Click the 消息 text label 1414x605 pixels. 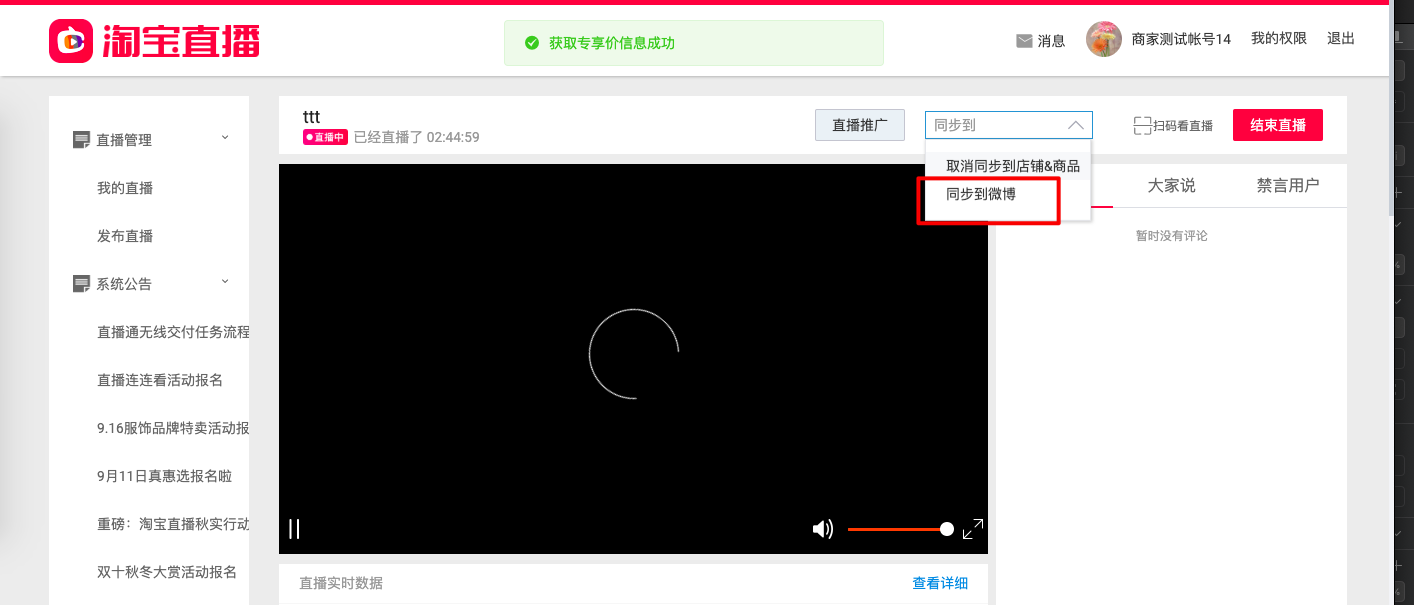click(1051, 41)
